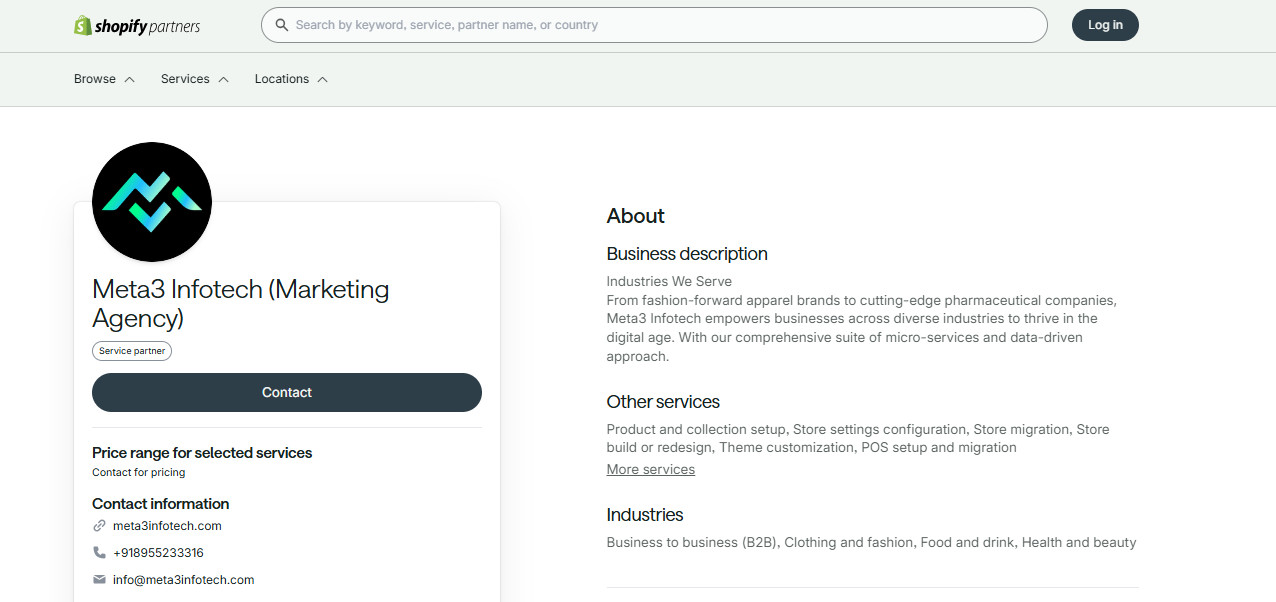Click the phone icon
The width and height of the screenshot is (1276, 602).
click(99, 552)
